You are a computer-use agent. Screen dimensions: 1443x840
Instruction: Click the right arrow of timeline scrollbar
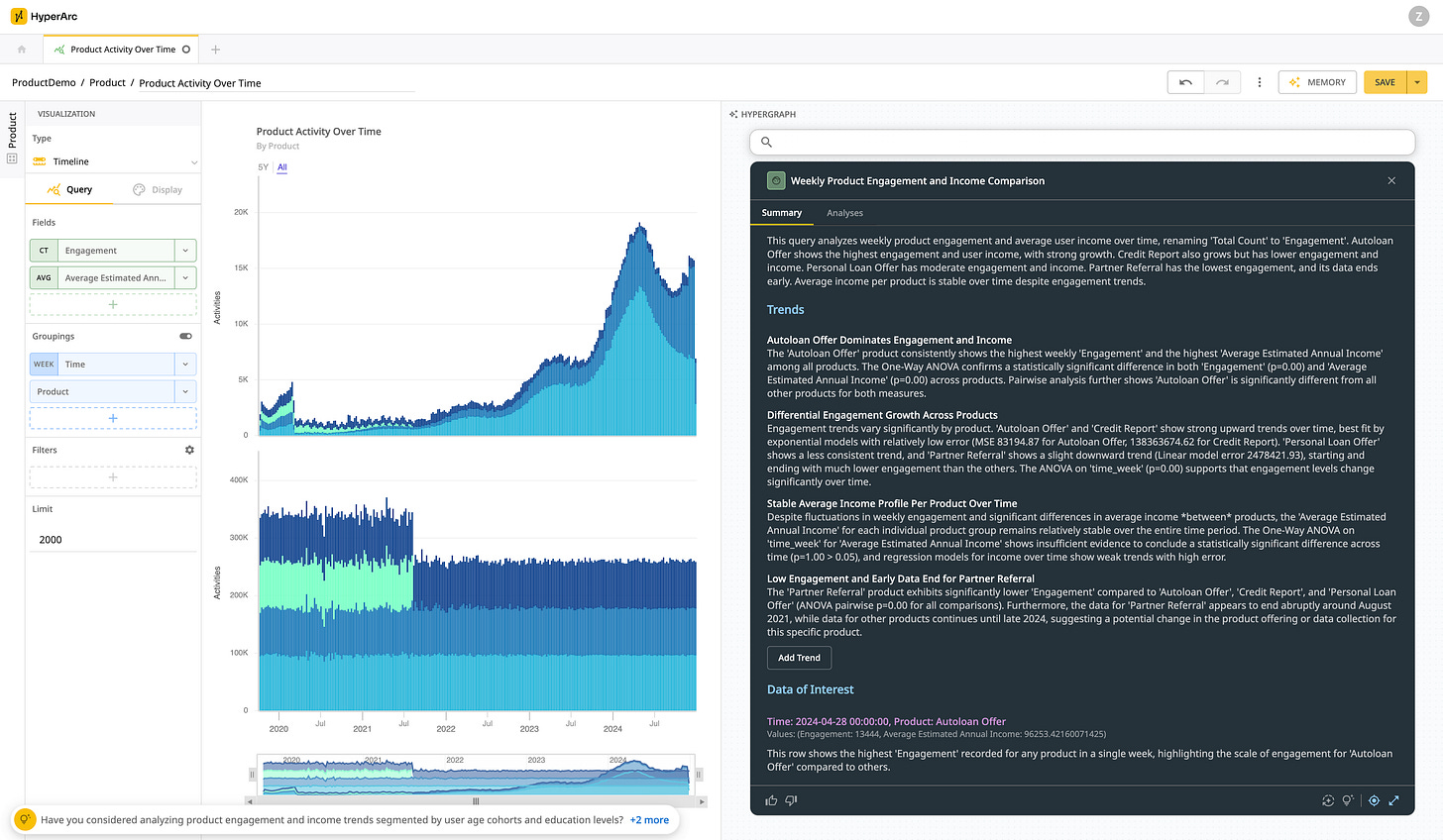tap(702, 801)
